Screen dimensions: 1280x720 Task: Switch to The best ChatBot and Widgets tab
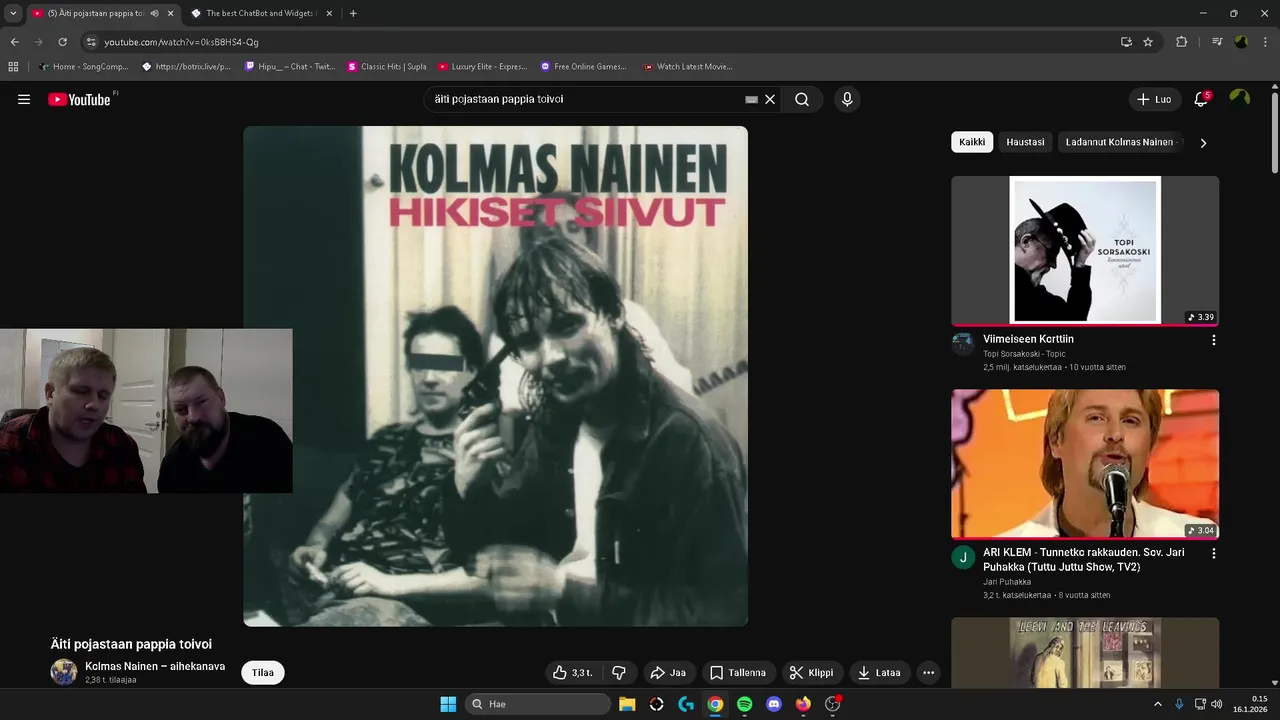coord(260,13)
